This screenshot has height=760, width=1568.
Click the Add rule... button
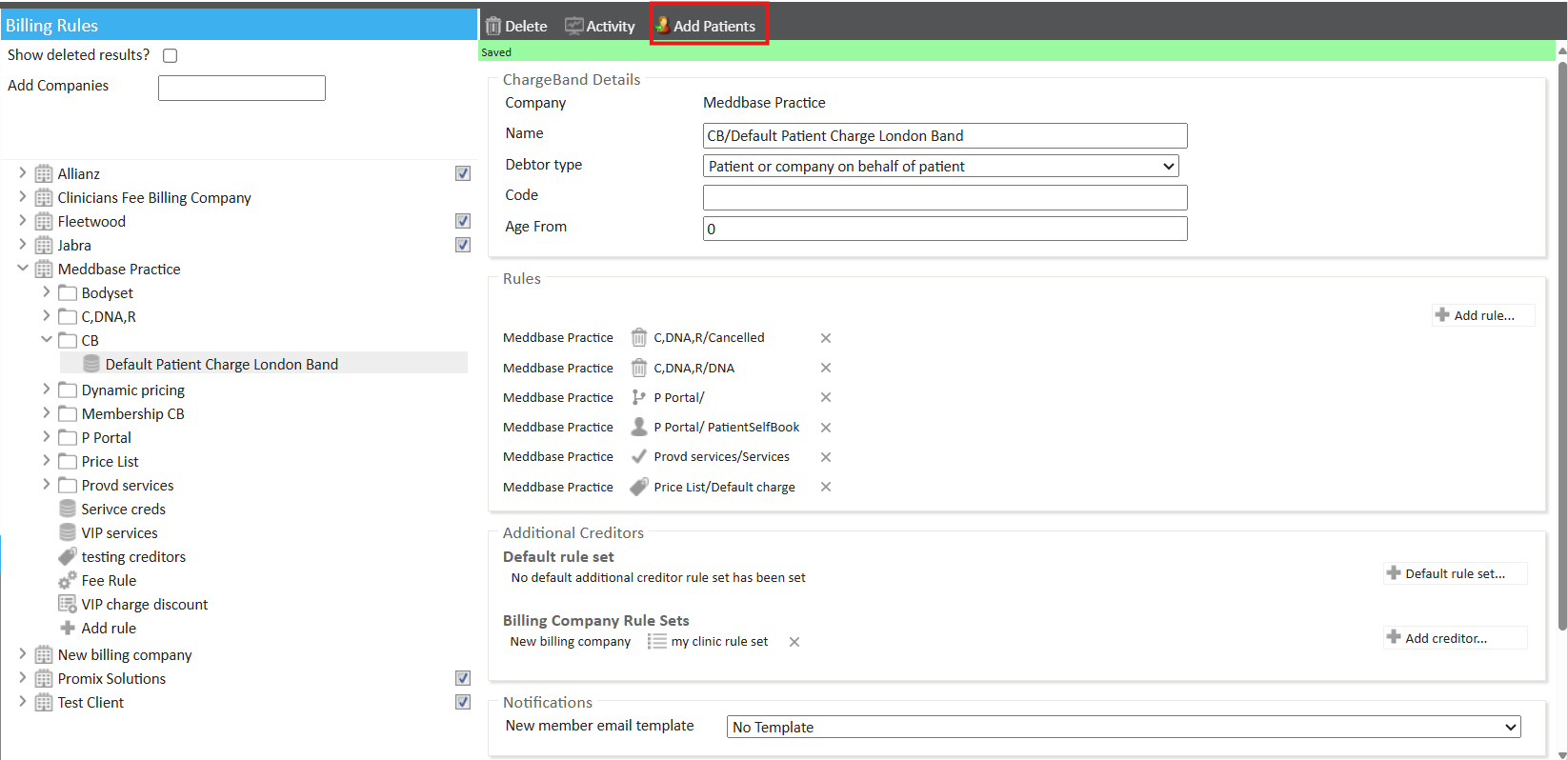[1482, 315]
